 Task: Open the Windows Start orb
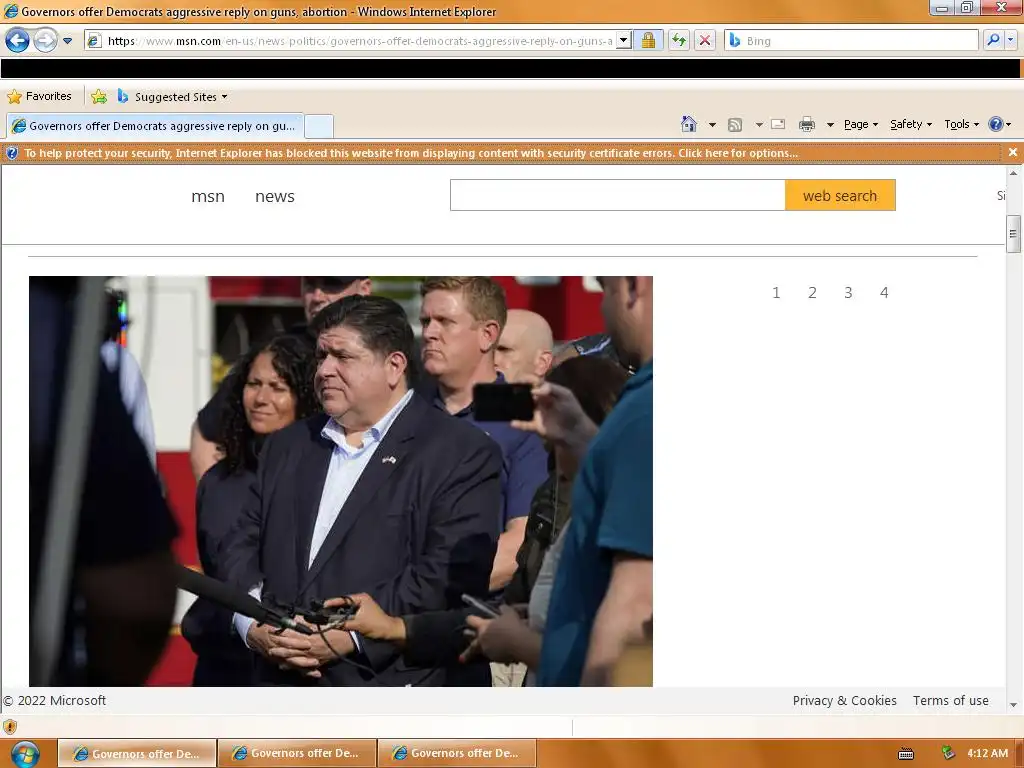(24, 754)
